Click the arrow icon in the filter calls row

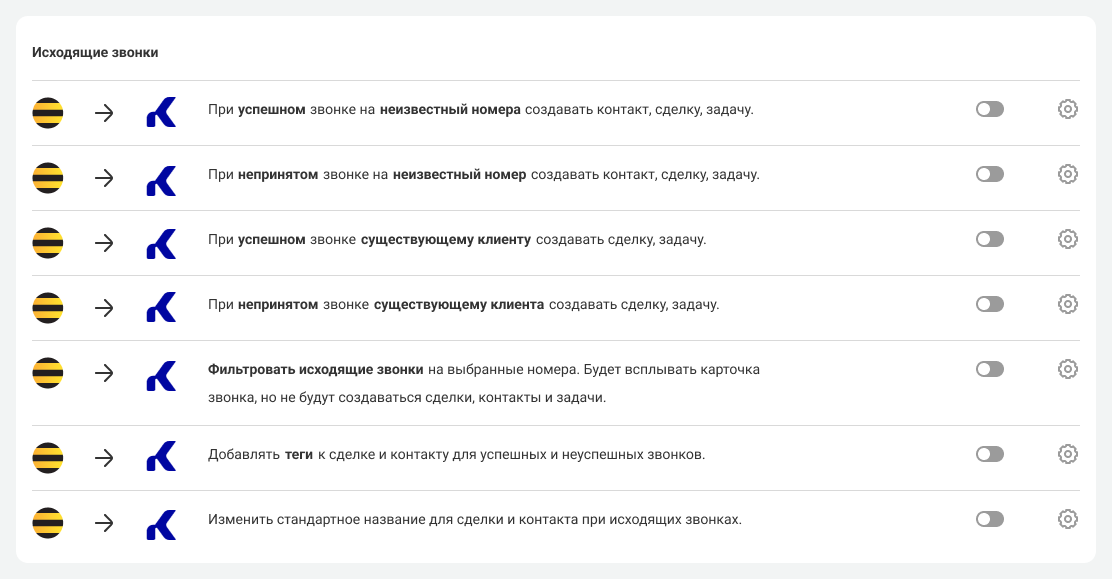(104, 373)
